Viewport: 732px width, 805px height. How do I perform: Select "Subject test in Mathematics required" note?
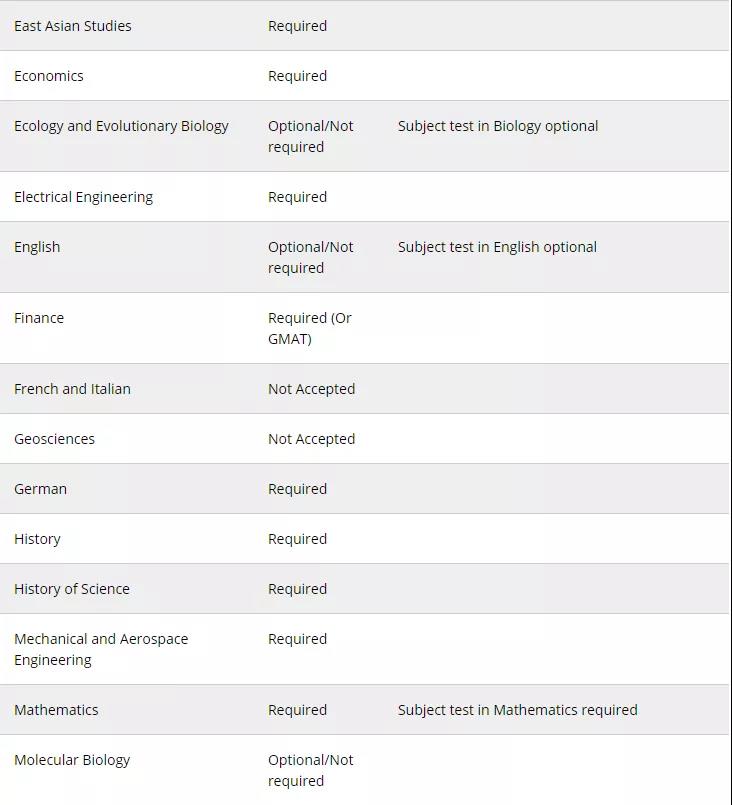tap(517, 710)
